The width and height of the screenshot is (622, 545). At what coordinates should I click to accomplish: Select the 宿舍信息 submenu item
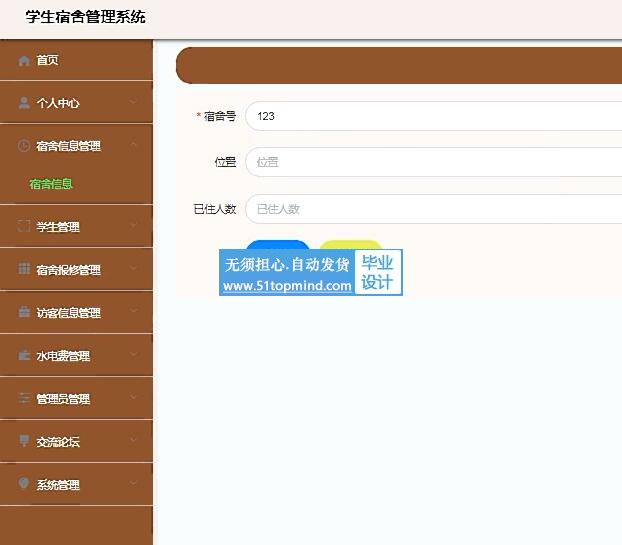[51, 184]
